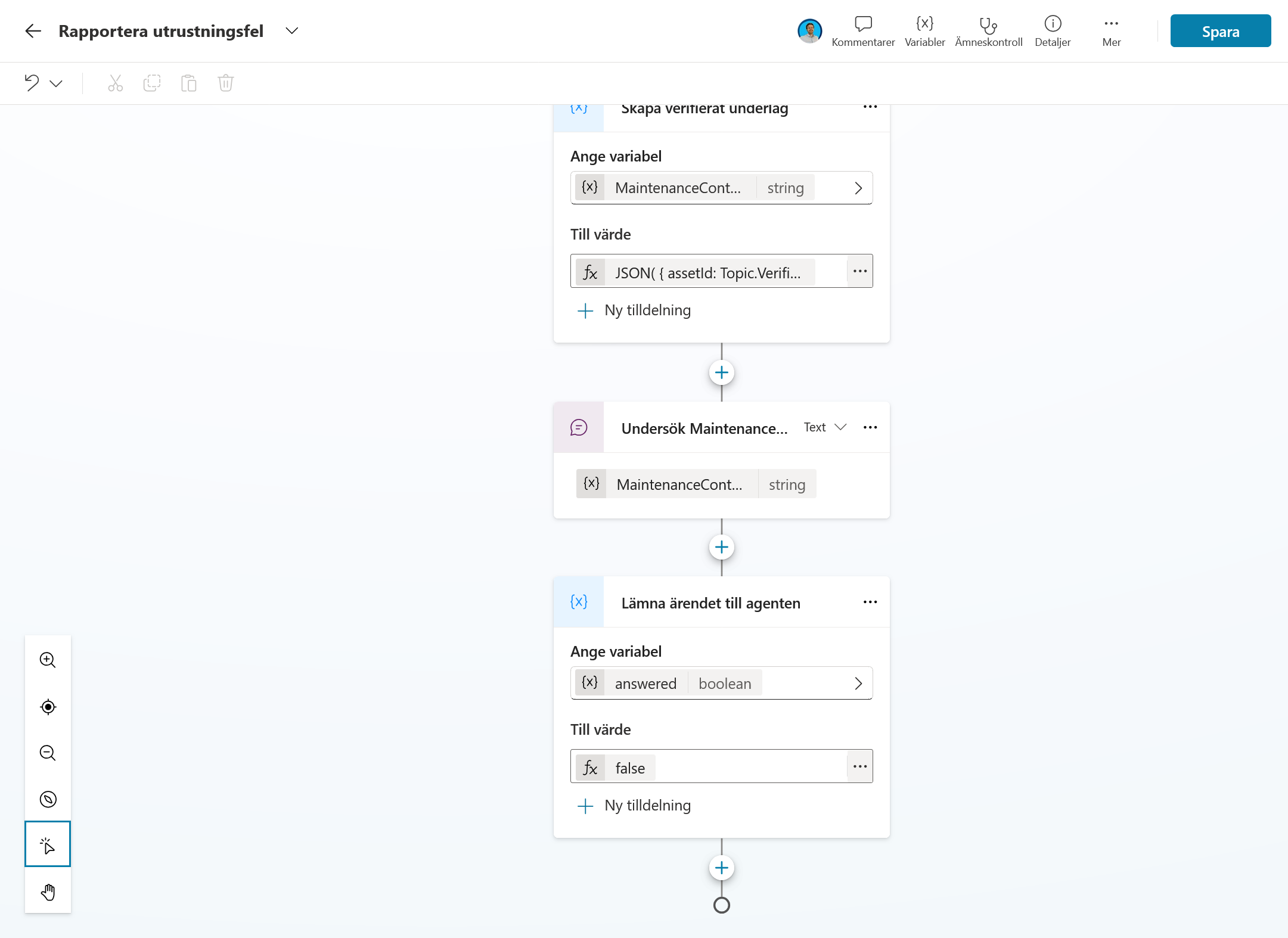The width and height of the screenshot is (1288, 938).
Task: Click Skapa verifierat underlag node title
Action: (704, 109)
